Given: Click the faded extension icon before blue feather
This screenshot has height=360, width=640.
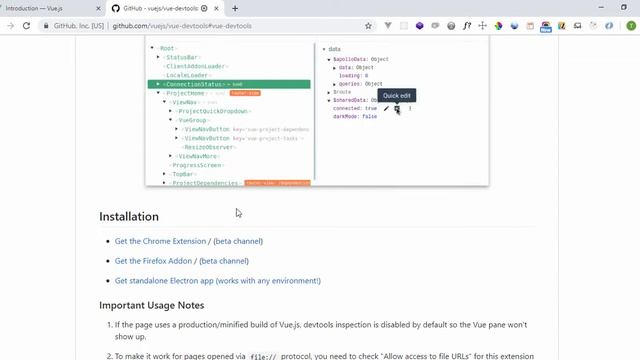Looking at the screenshot, I should pyautogui.click(x=593, y=26).
